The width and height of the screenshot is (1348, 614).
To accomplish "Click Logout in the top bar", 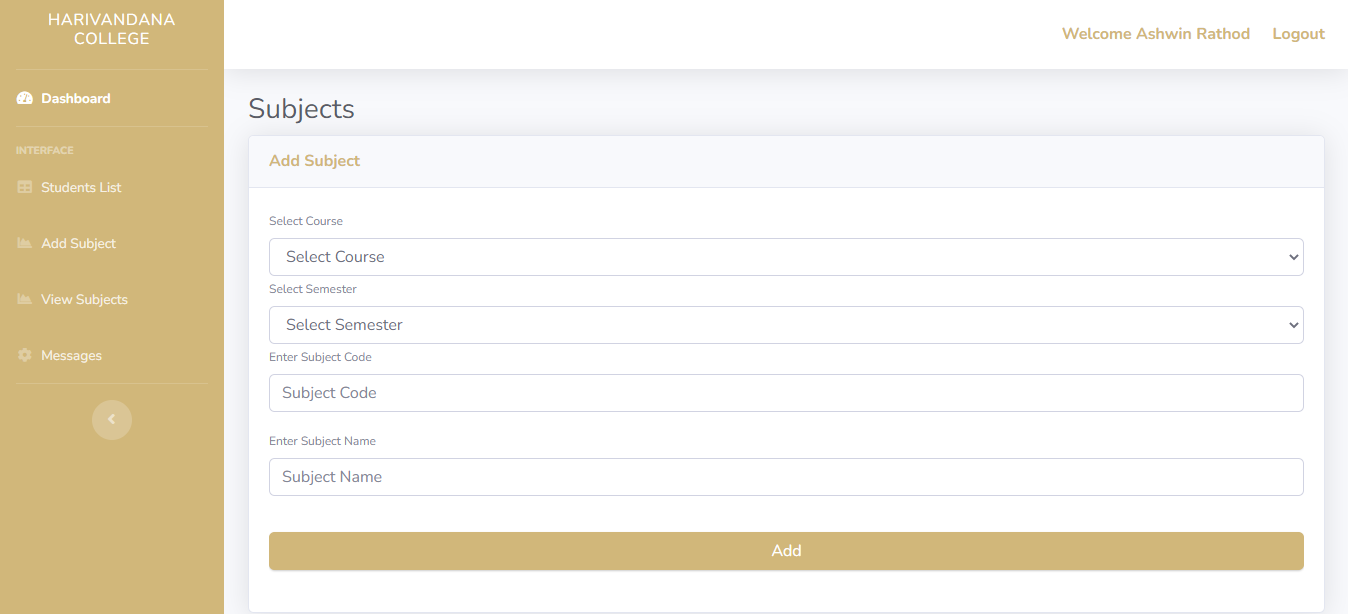I will 1297,33.
